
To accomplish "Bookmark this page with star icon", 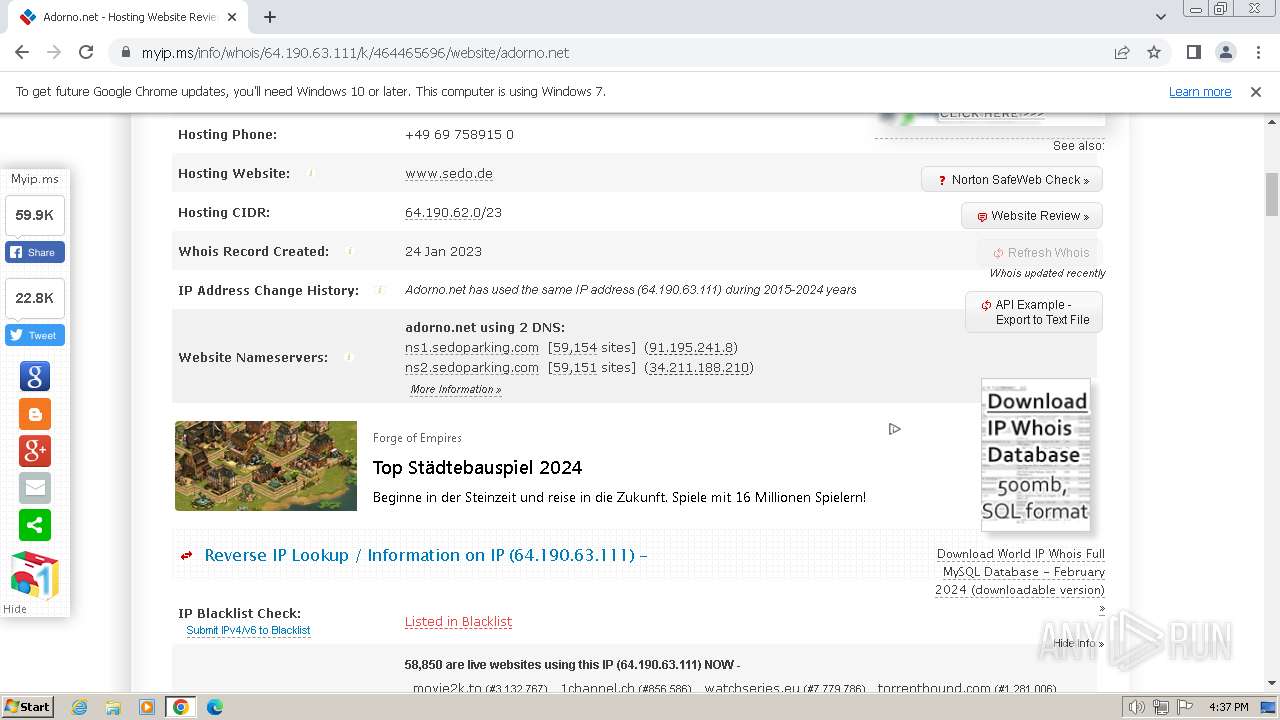I will coord(1154,52).
